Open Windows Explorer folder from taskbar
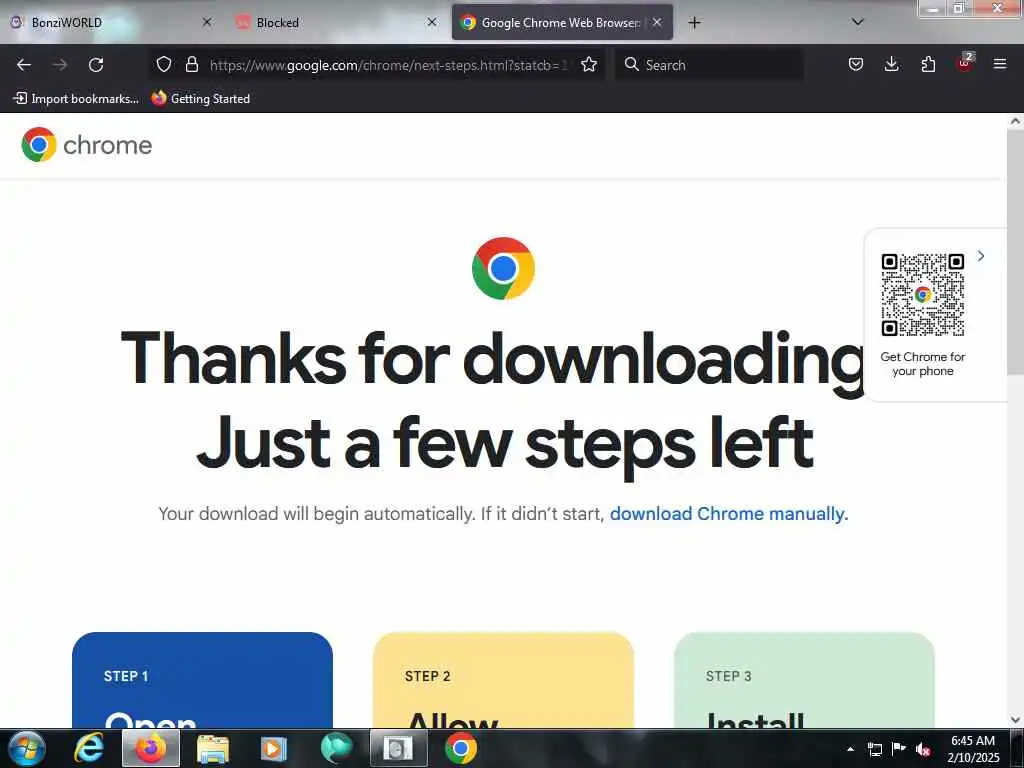This screenshot has height=768, width=1024. pyautogui.click(x=213, y=748)
